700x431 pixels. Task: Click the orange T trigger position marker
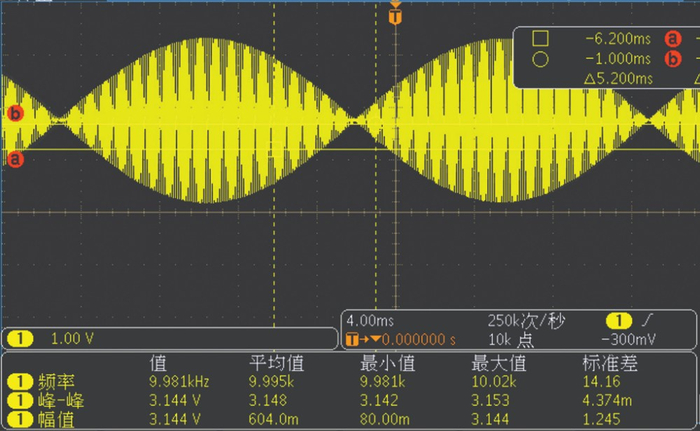point(395,17)
